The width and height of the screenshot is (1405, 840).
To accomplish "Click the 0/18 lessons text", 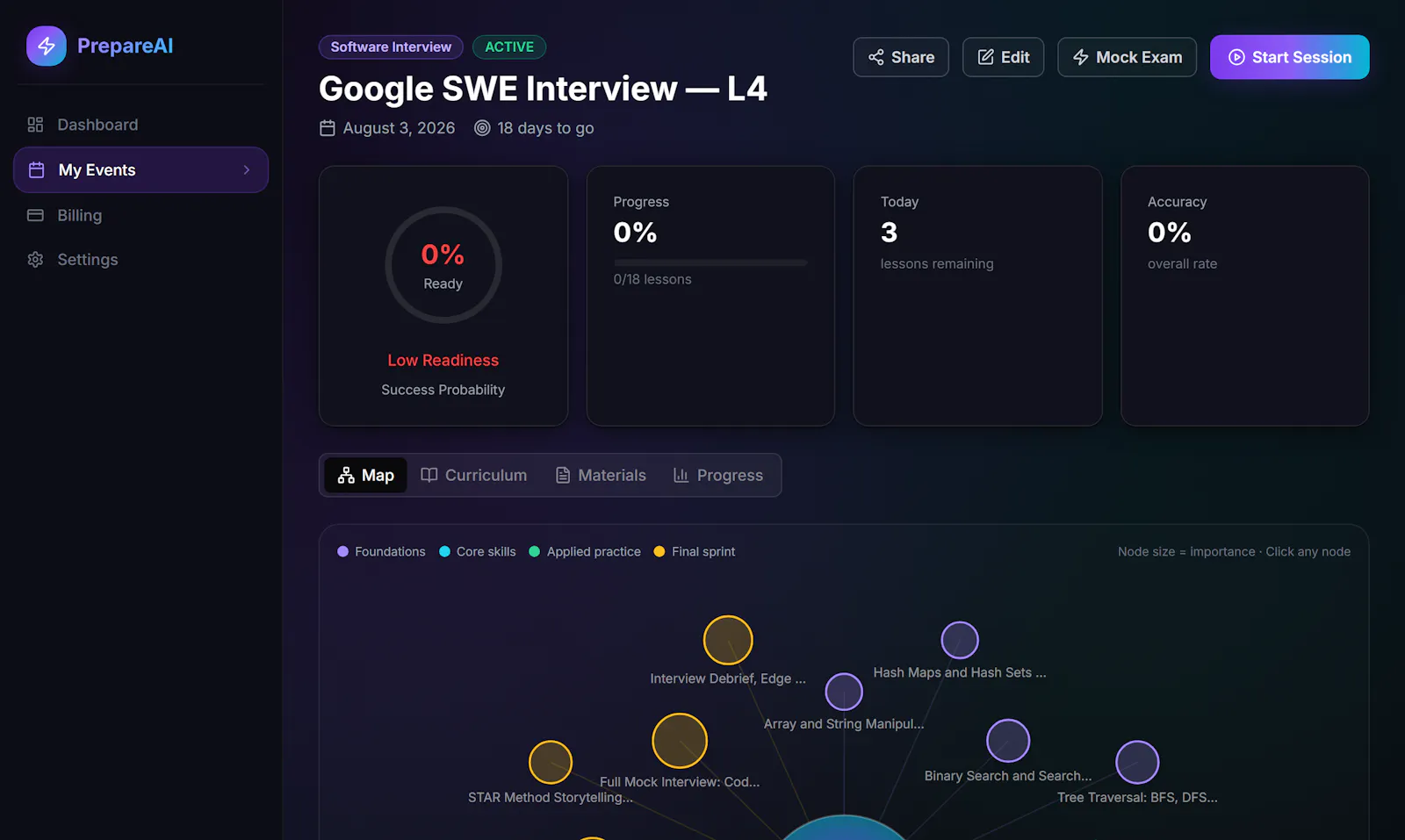I will tap(652, 279).
